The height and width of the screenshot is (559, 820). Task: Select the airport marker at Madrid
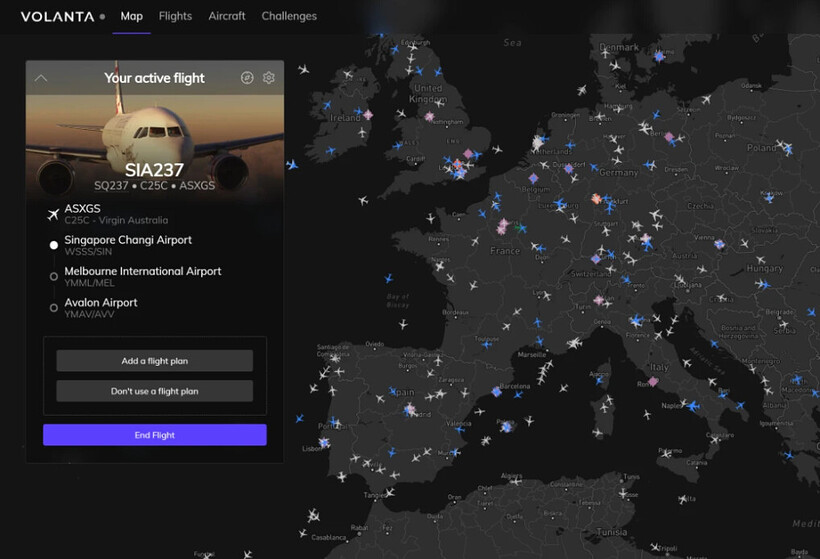coord(410,409)
